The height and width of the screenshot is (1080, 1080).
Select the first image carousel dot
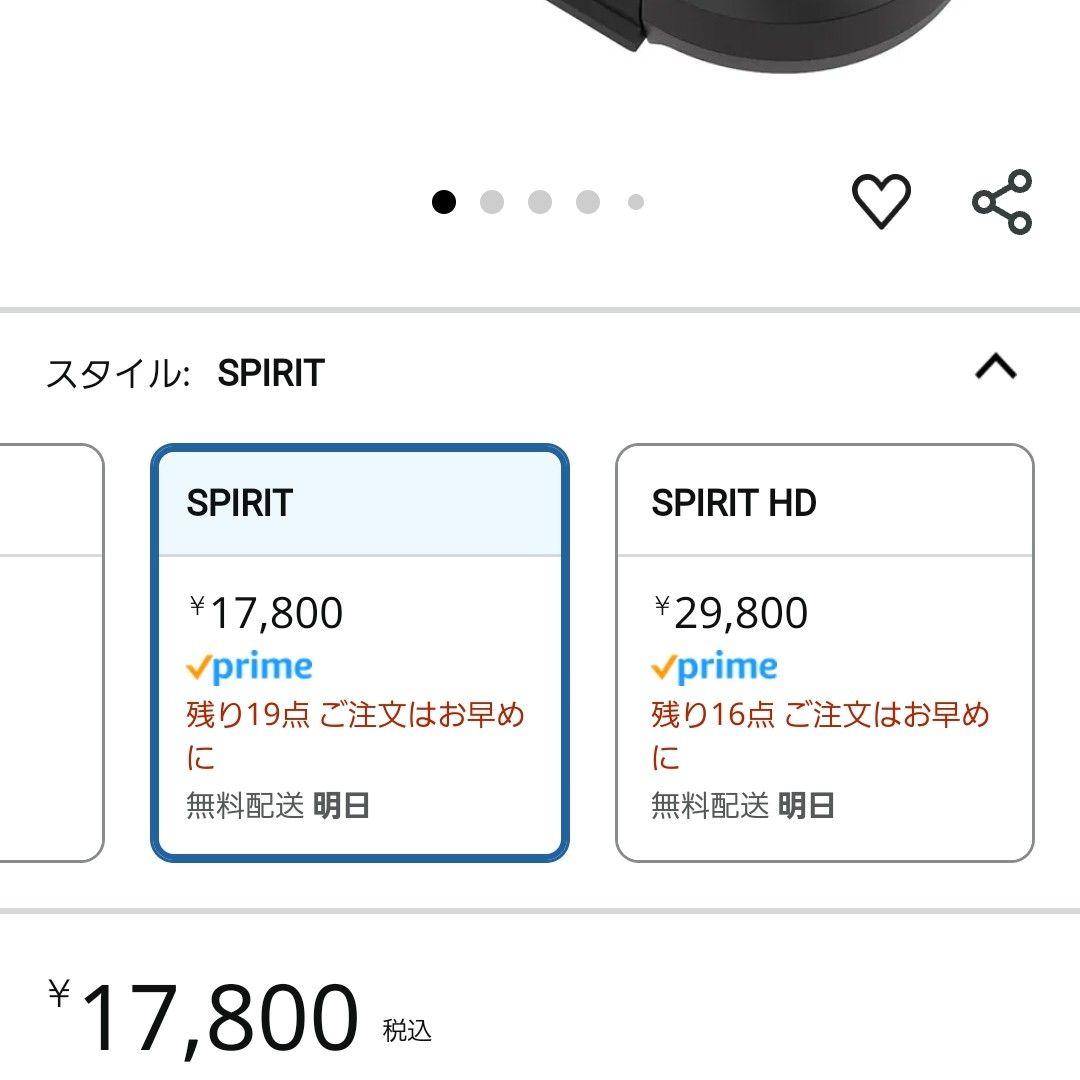click(443, 203)
